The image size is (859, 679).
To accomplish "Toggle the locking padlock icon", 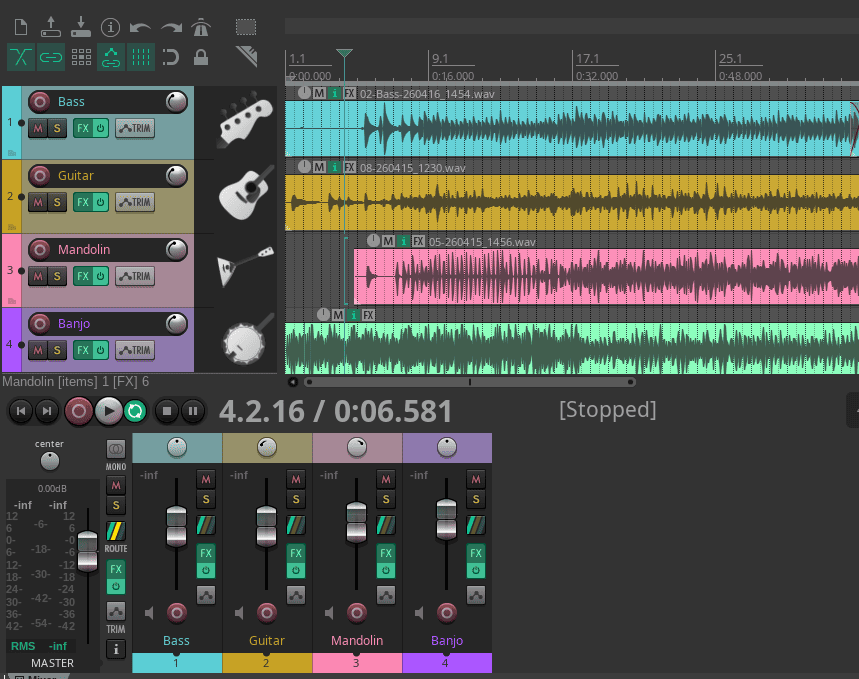I will 201,57.
